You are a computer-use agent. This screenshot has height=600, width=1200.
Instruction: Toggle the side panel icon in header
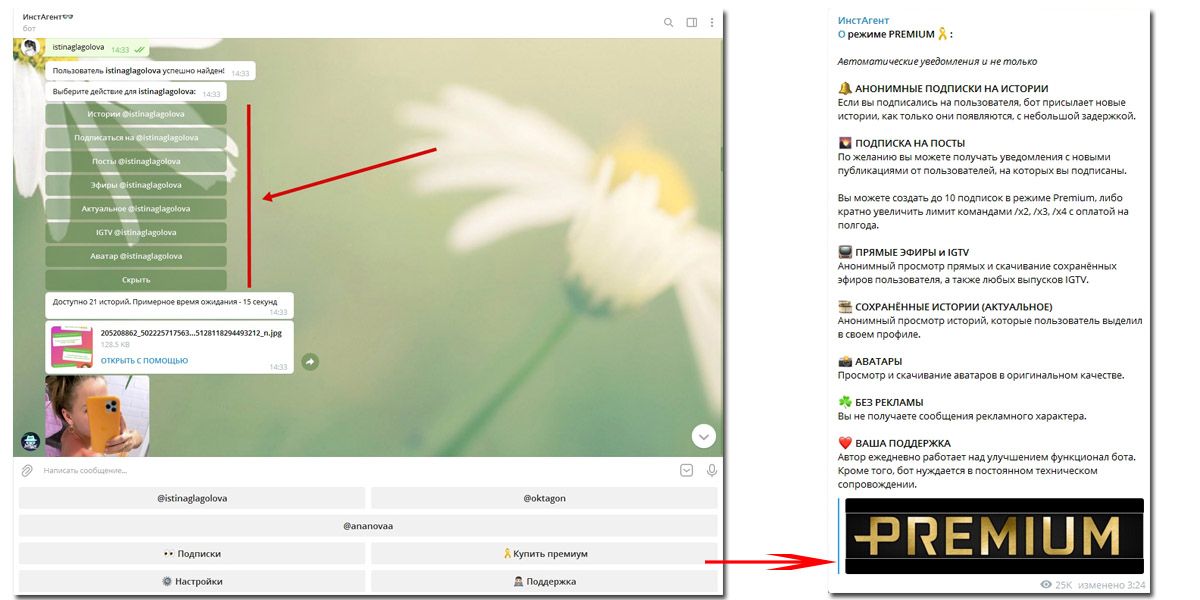click(691, 22)
